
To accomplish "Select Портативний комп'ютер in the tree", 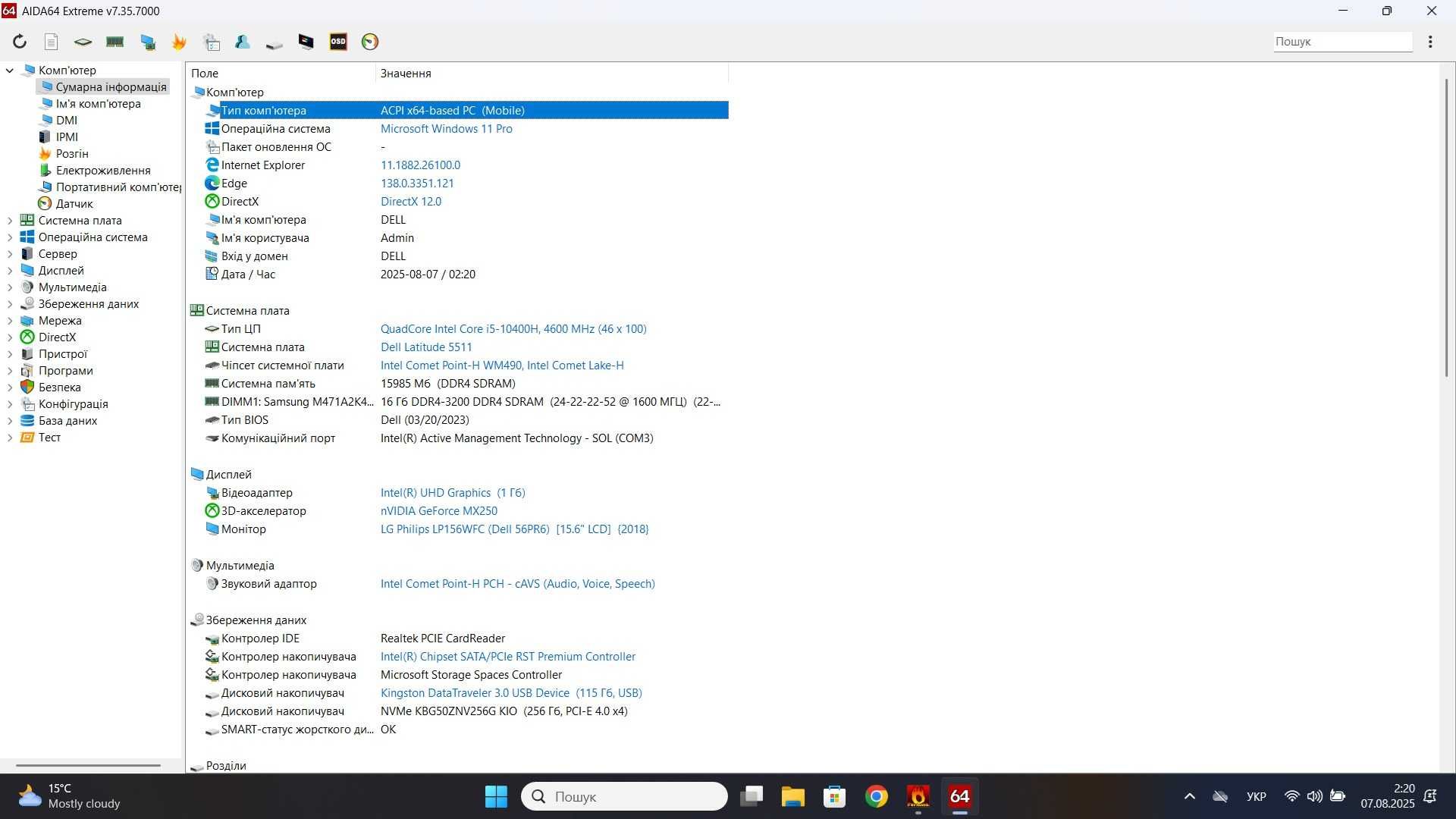I will pyautogui.click(x=110, y=187).
